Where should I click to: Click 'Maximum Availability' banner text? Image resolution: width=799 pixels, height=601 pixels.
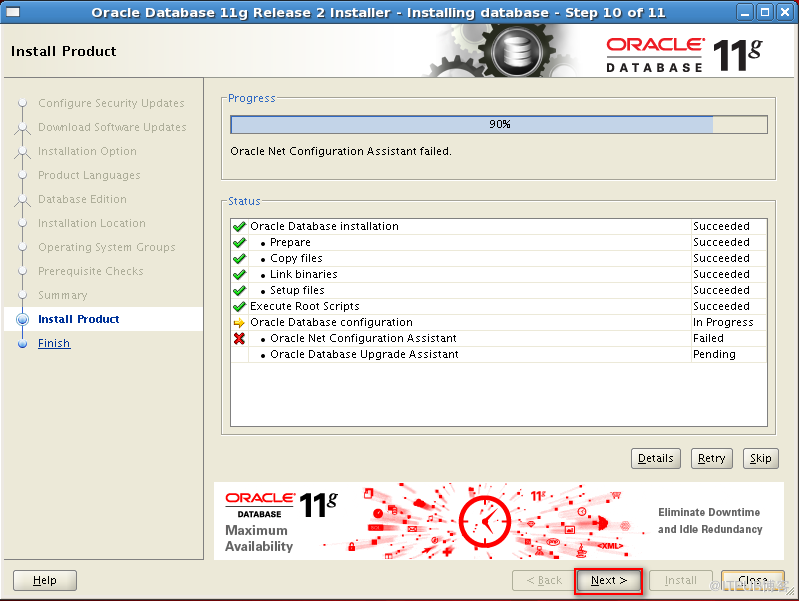[x=259, y=538]
